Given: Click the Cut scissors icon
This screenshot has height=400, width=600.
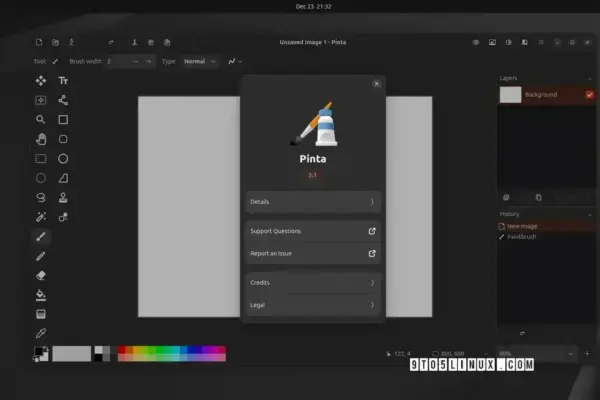Looking at the screenshot, I should coord(135,42).
